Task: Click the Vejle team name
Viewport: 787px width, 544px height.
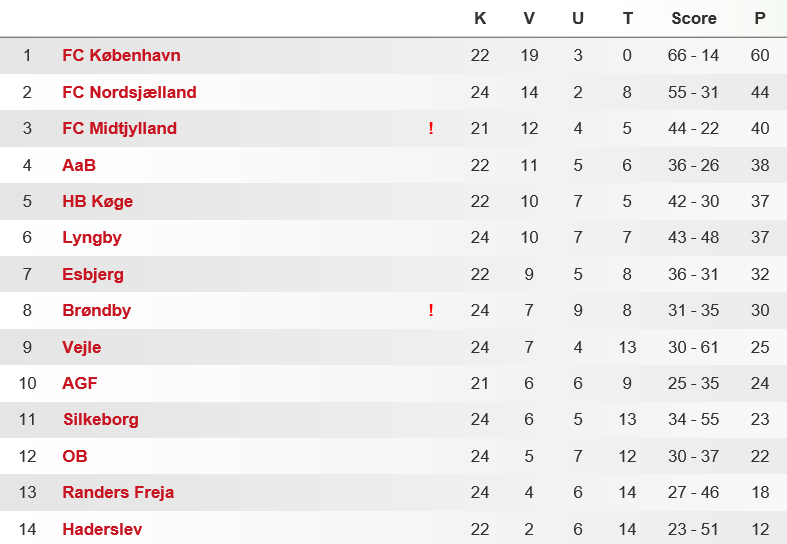Action: tap(82, 347)
